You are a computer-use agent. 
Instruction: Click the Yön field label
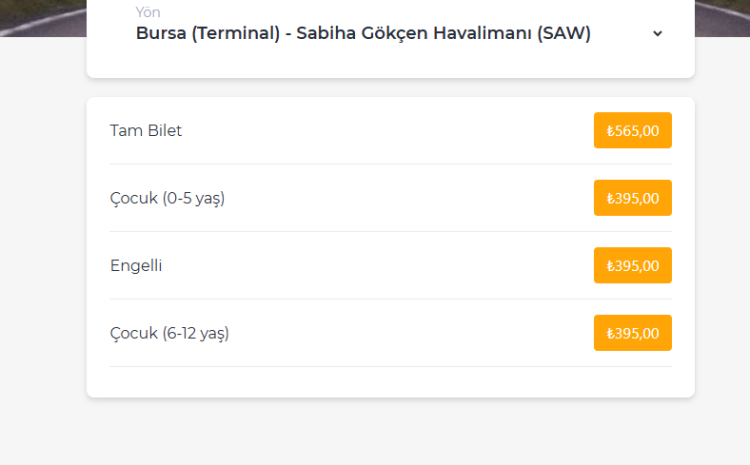[x=147, y=13]
